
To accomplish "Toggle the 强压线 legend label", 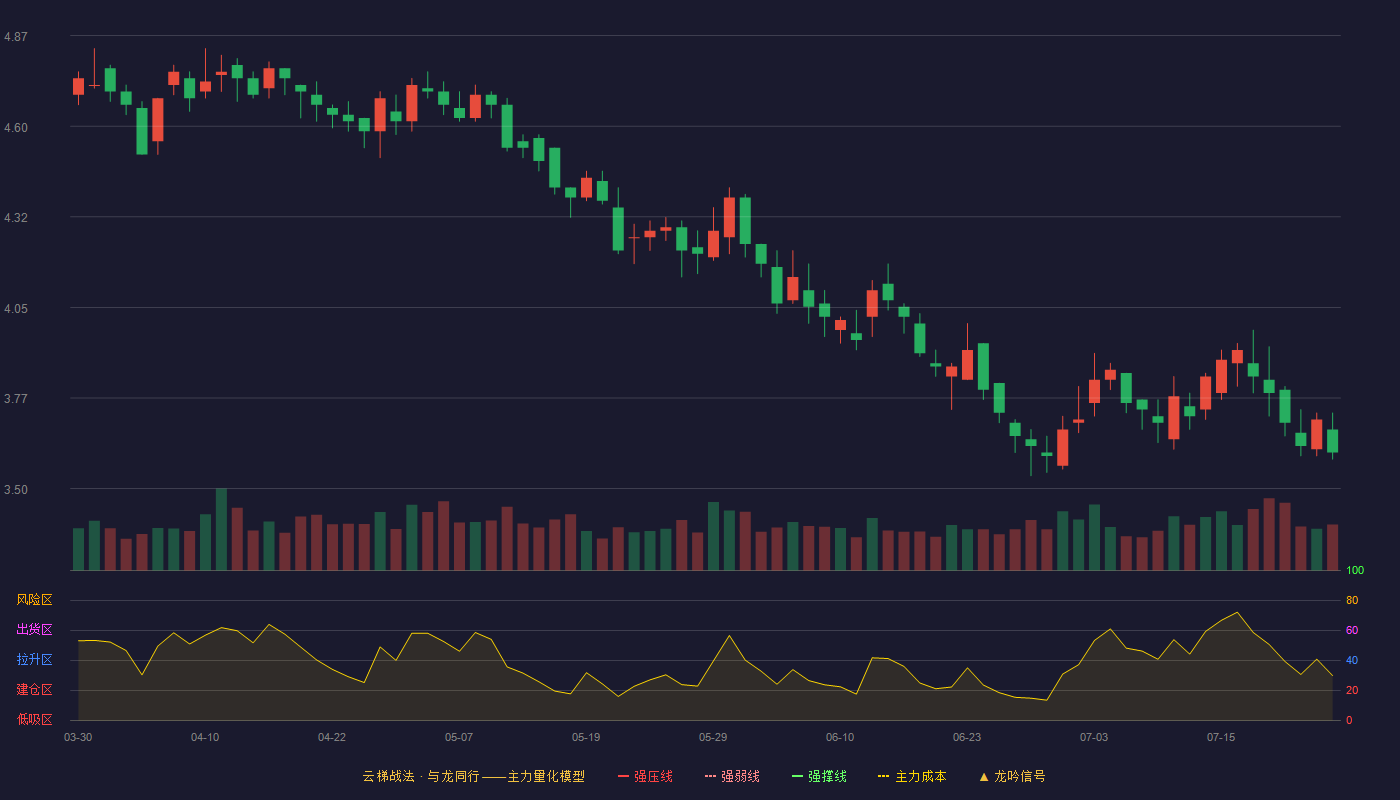I will coord(653,776).
